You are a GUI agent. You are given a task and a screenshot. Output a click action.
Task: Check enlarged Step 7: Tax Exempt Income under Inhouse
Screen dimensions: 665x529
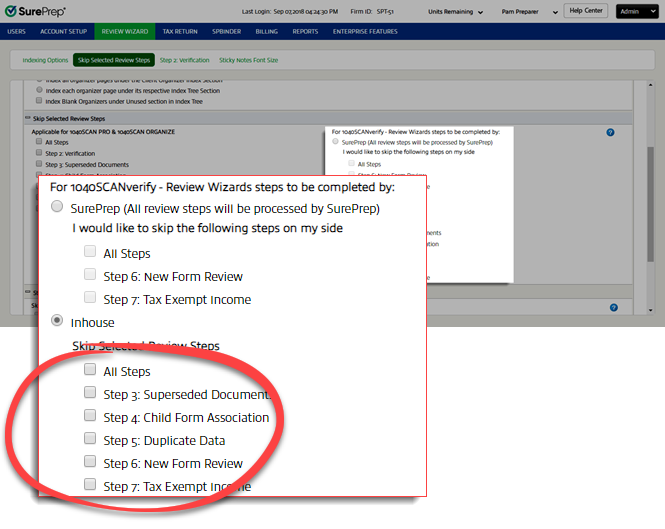pos(90,484)
